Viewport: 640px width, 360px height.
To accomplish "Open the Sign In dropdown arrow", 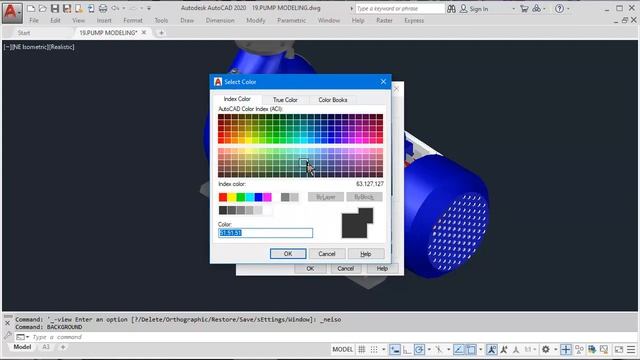I will pos(513,9).
